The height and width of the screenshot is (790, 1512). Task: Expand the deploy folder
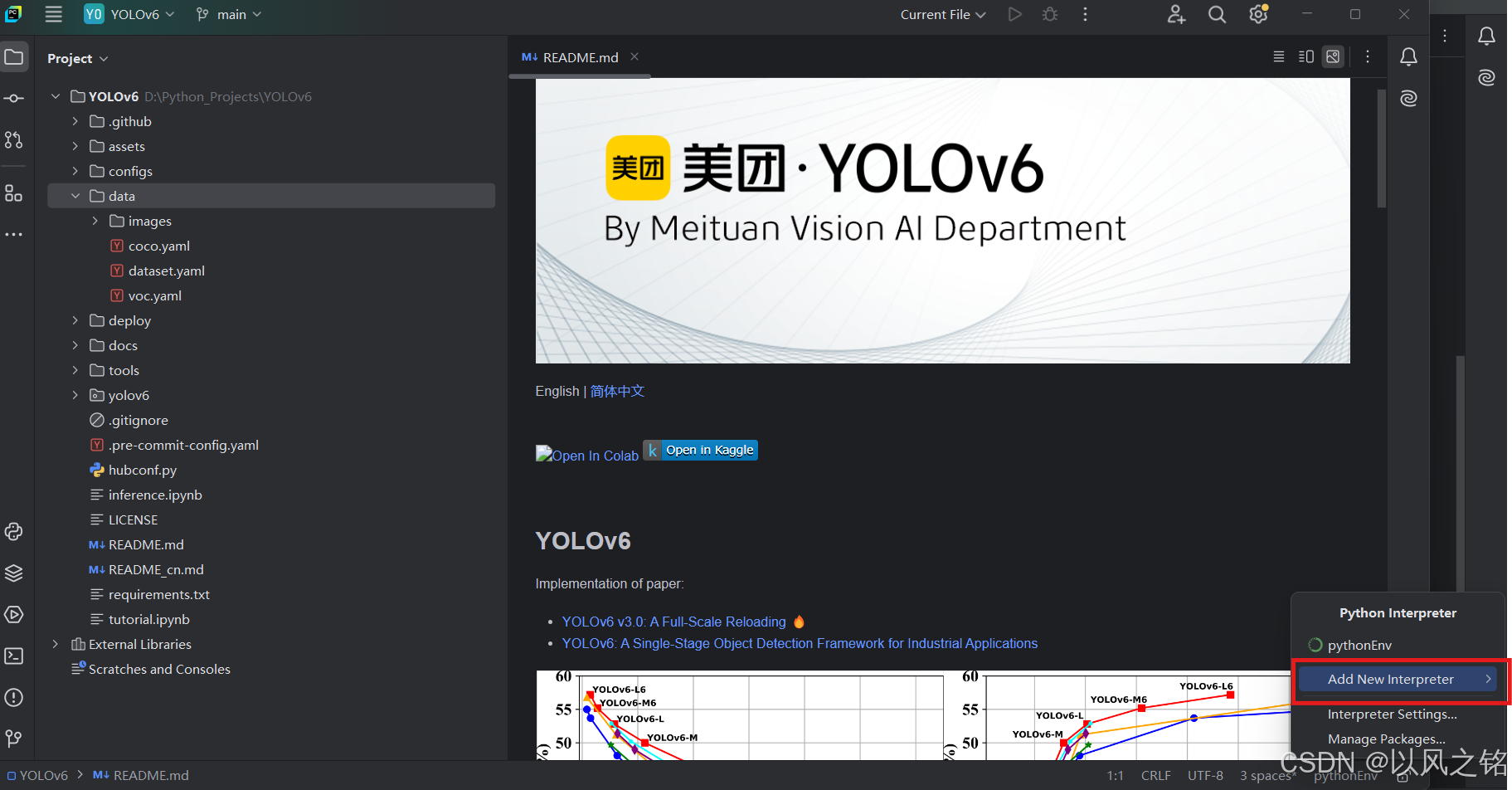click(75, 320)
